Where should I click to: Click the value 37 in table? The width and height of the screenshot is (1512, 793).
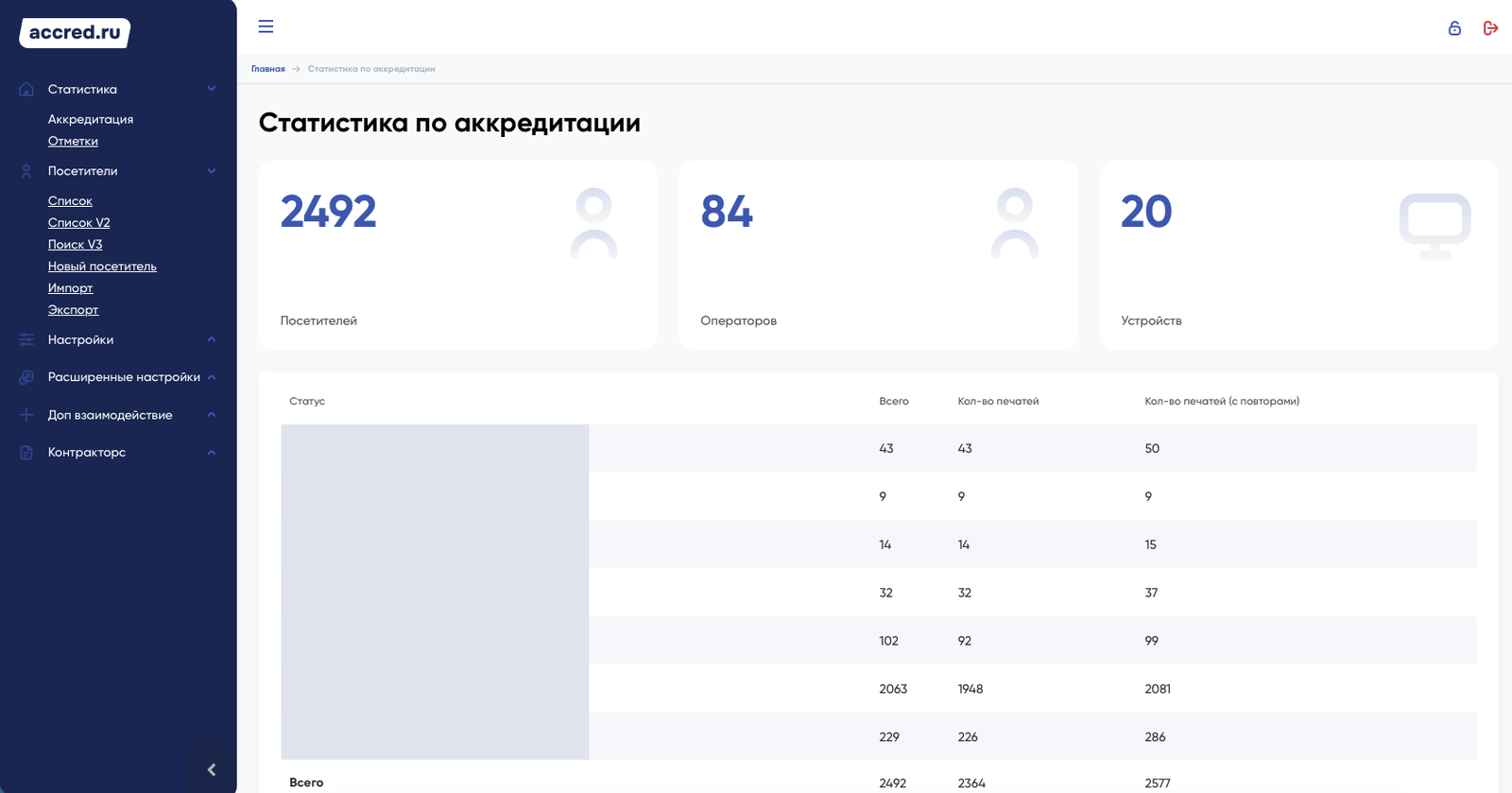tap(1151, 594)
